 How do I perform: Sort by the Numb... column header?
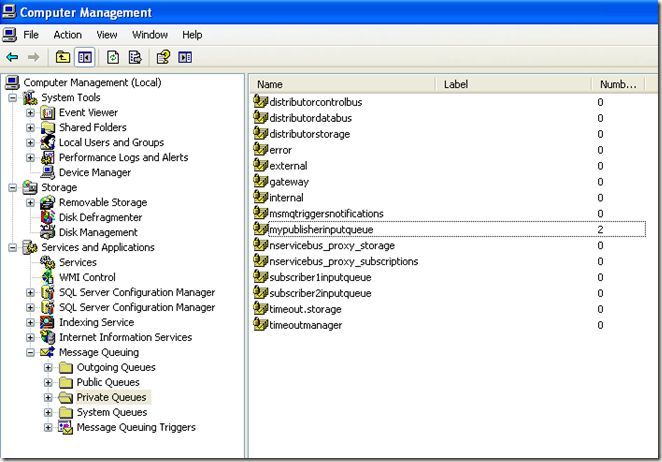[x=618, y=84]
